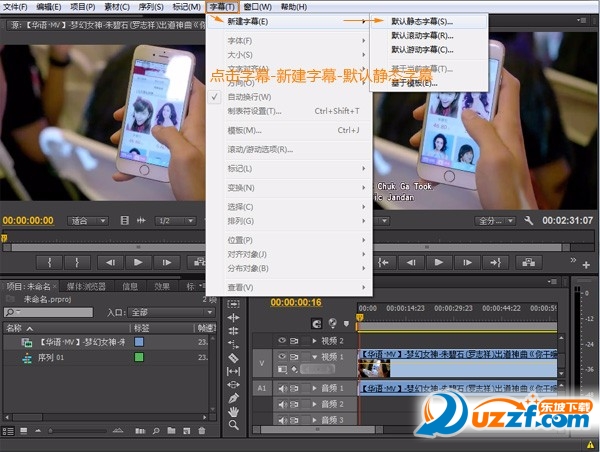Select the Hand tool

233,411
